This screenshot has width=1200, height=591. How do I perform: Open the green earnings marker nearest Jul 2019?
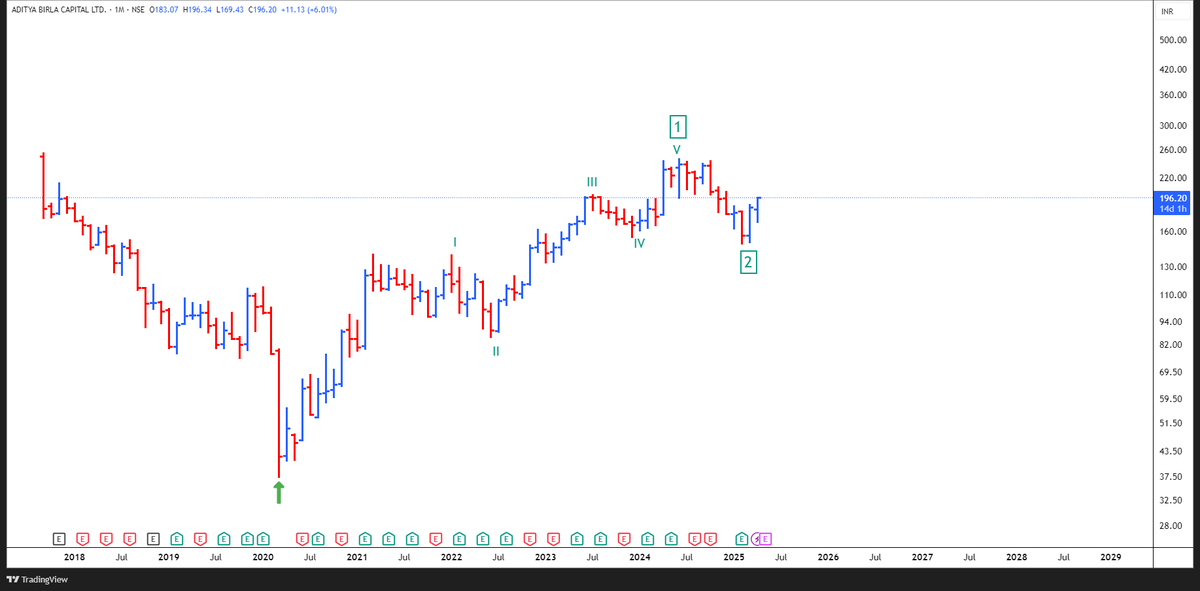coord(224,537)
